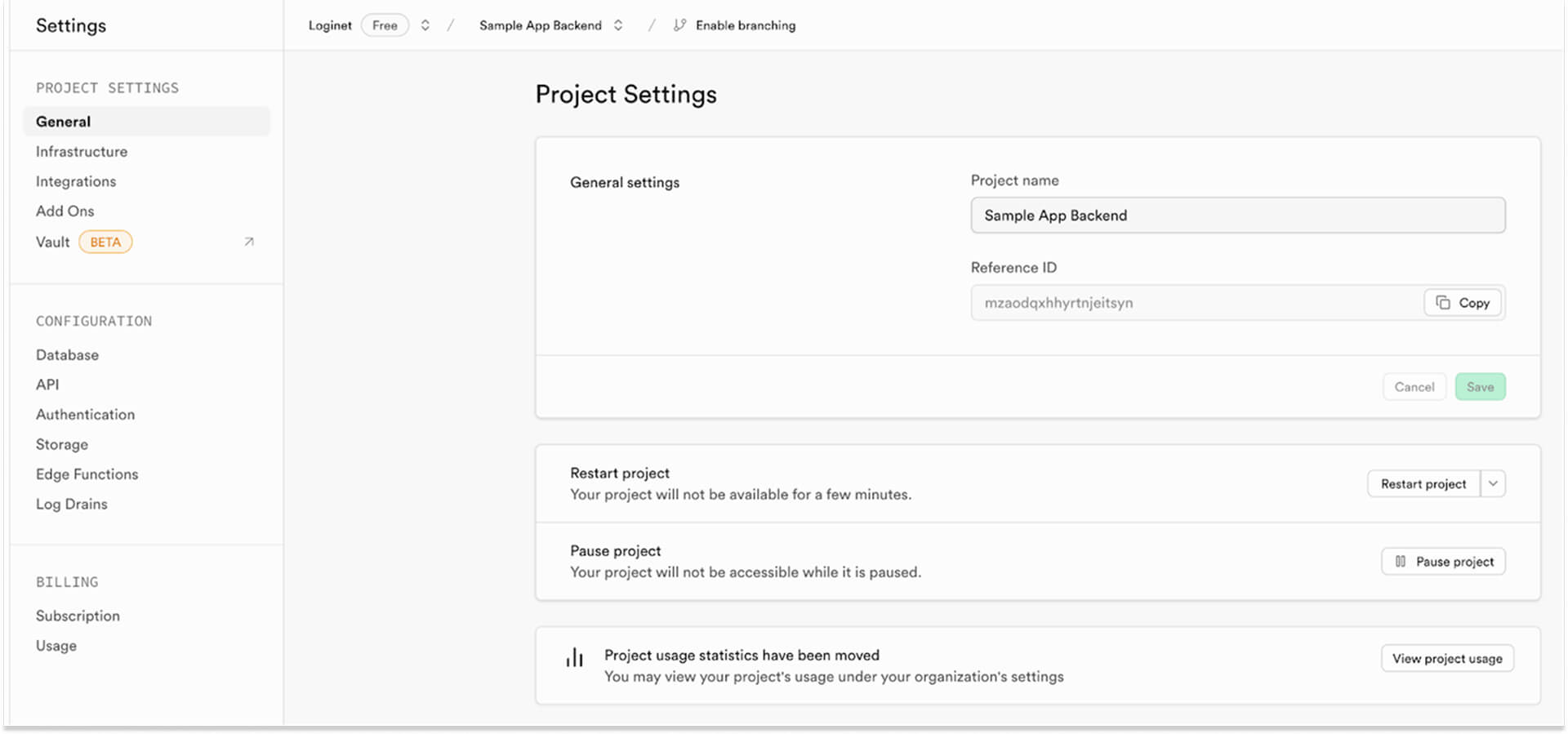This screenshot has width=1568, height=734.
Task: Click Enable branching in the top bar
Action: point(746,25)
